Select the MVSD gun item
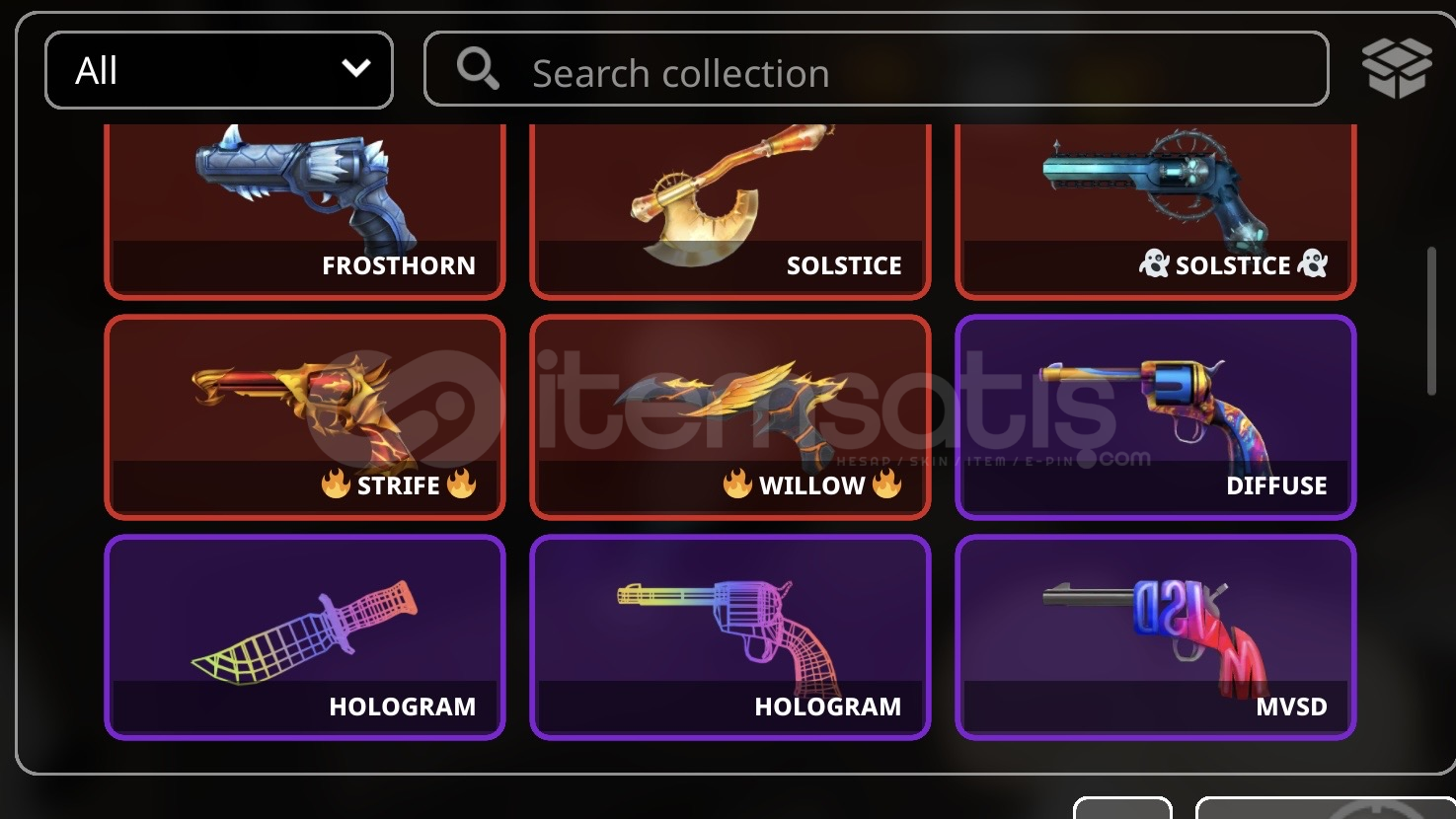Image resolution: width=1456 pixels, height=819 pixels. 1156,637
